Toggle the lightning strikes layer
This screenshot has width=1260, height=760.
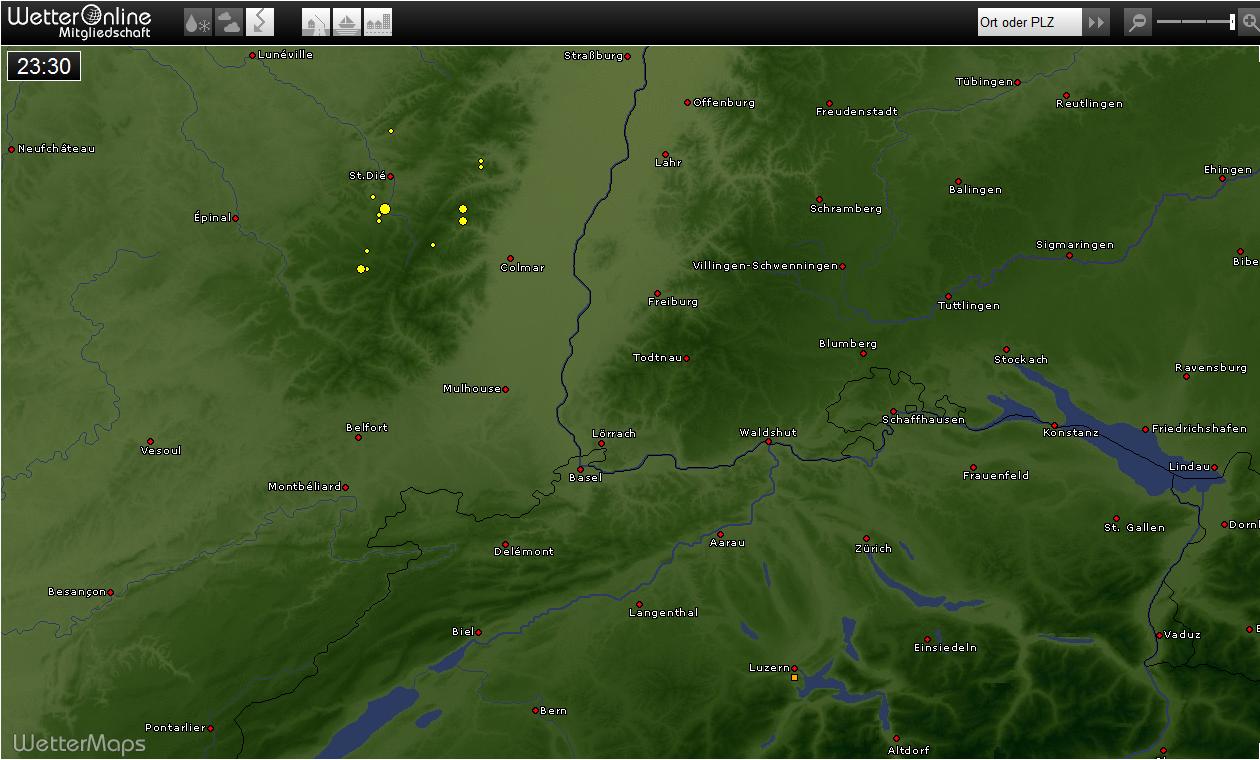click(260, 22)
